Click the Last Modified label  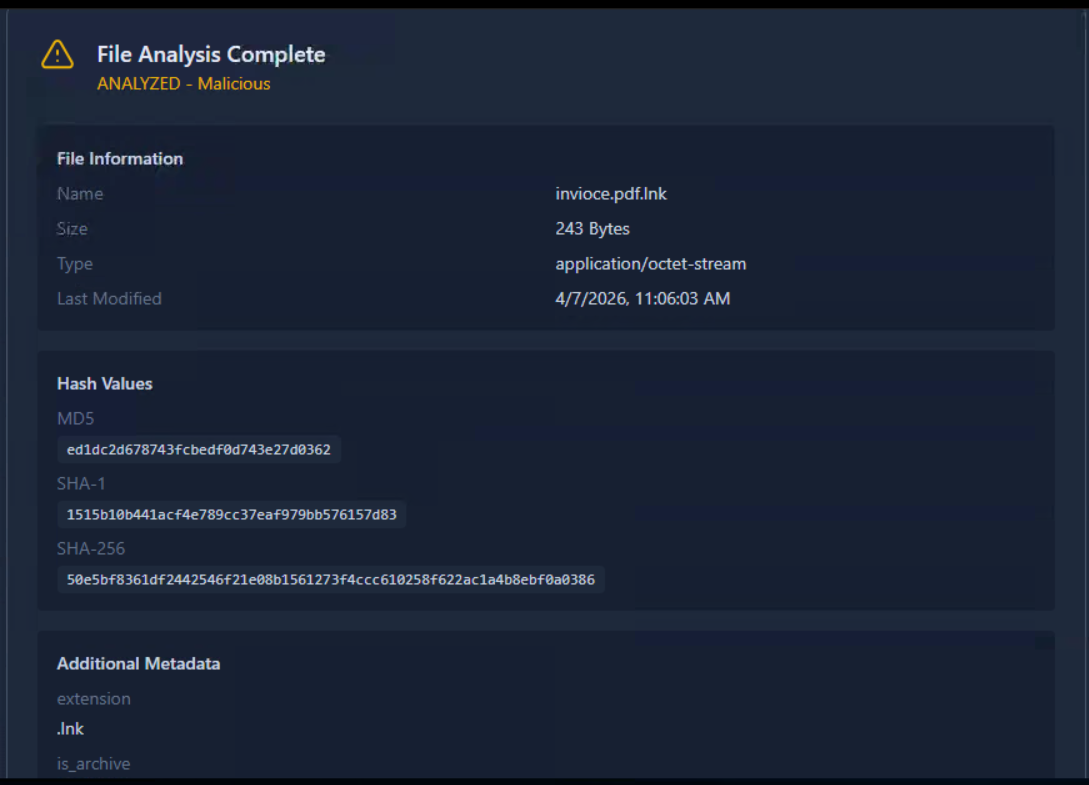pyautogui.click(x=109, y=299)
